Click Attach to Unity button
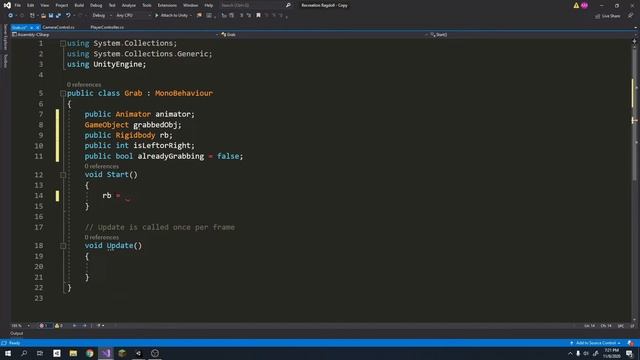The height and width of the screenshot is (360, 640). click(171, 16)
